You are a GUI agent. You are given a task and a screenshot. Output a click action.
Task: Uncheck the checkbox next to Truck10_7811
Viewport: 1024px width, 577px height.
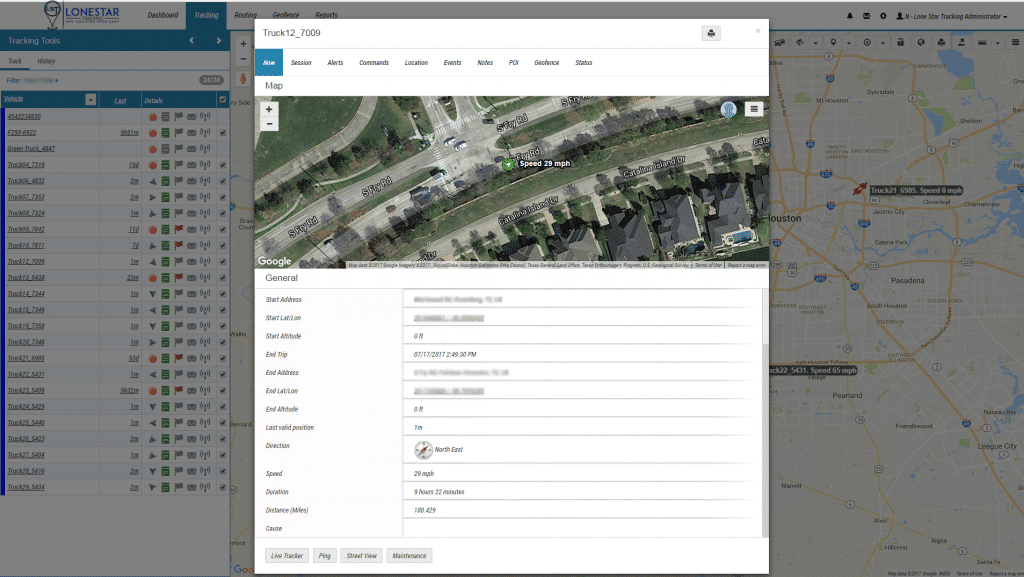(x=223, y=244)
